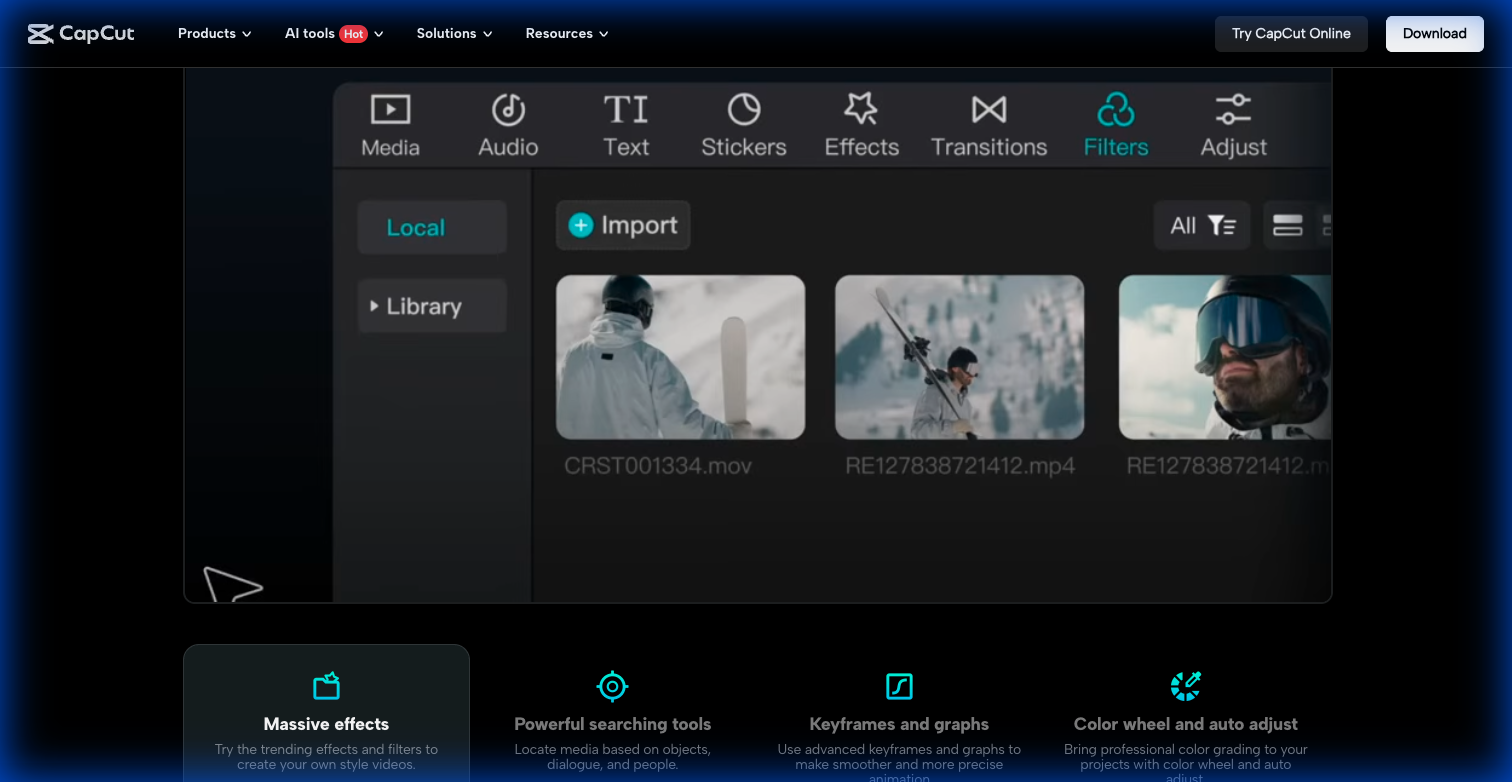Click the Keyframes and graphs icon

[x=898, y=686]
